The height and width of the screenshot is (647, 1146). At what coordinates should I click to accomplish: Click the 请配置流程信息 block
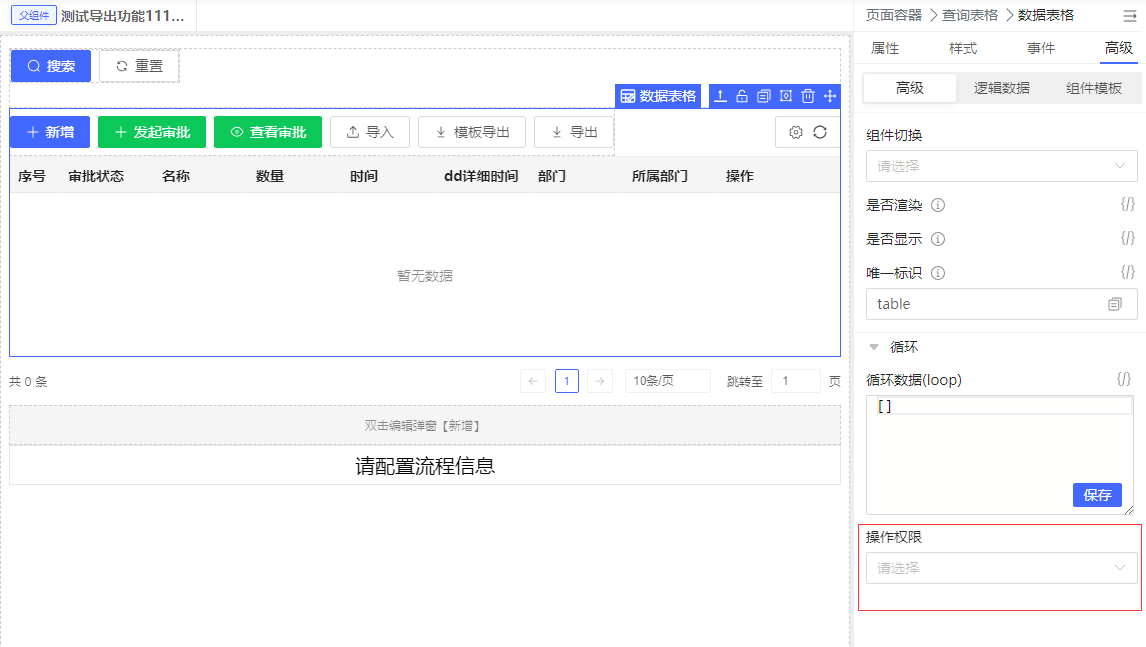(x=425, y=466)
